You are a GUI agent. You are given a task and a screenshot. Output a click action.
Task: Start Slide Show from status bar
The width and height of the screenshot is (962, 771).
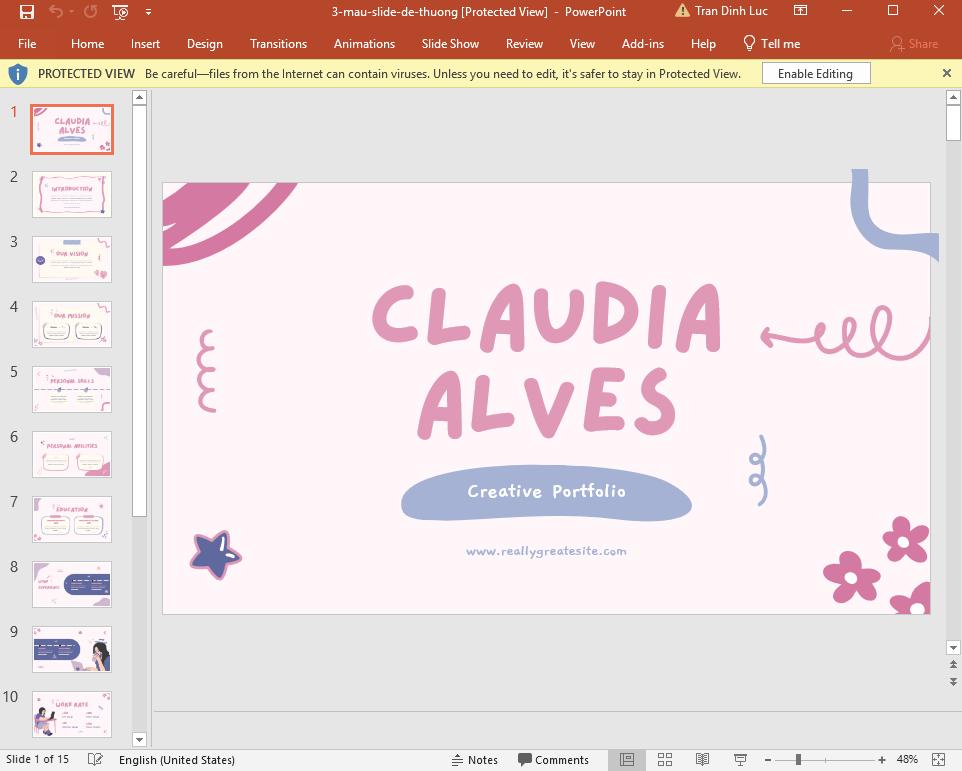point(740,760)
